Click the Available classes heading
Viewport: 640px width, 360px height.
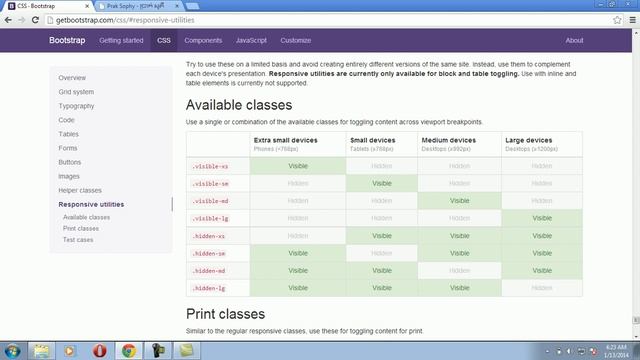pos(239,105)
